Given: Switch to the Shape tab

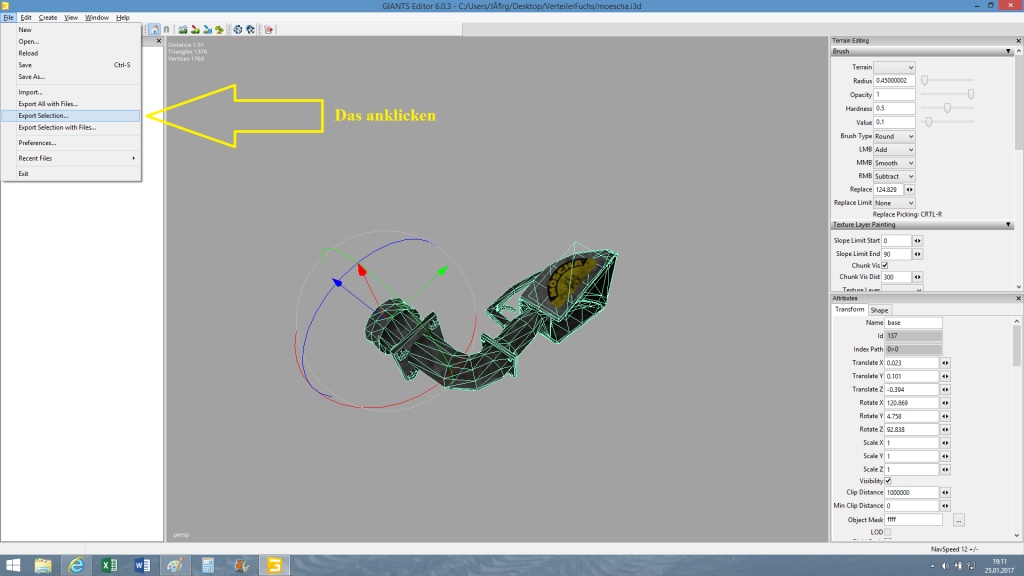Looking at the screenshot, I should (x=879, y=310).
